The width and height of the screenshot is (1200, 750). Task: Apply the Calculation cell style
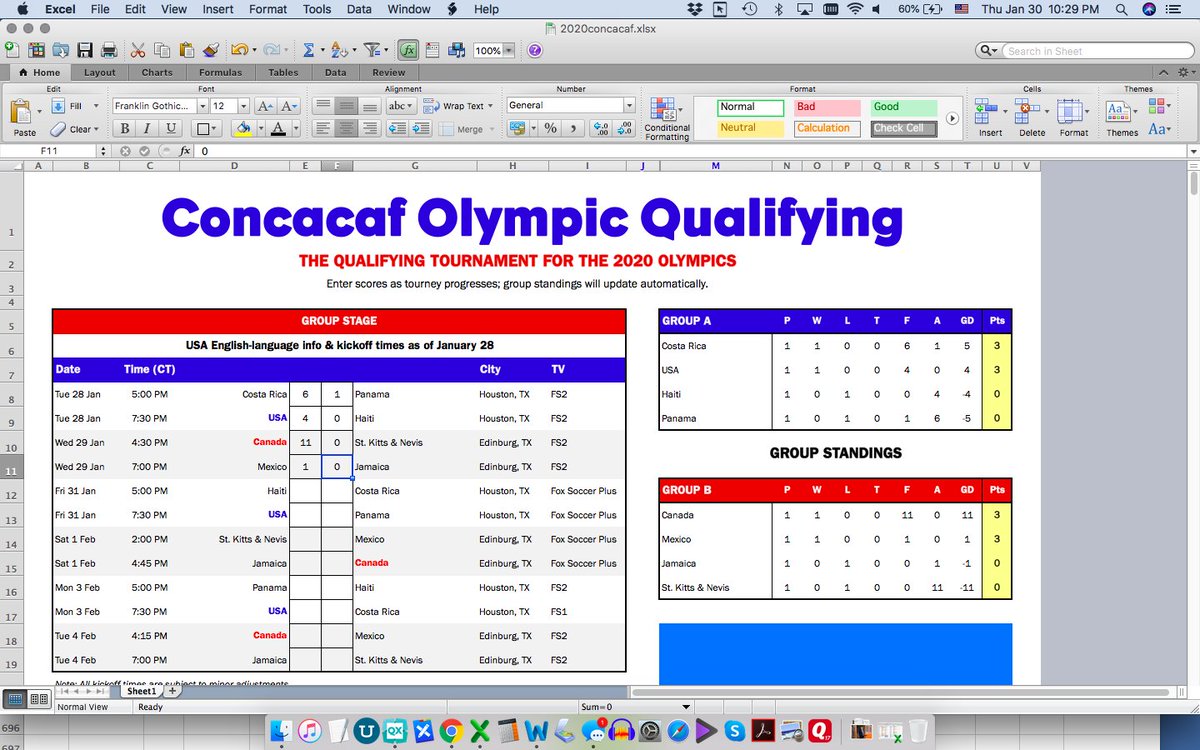pos(829,128)
